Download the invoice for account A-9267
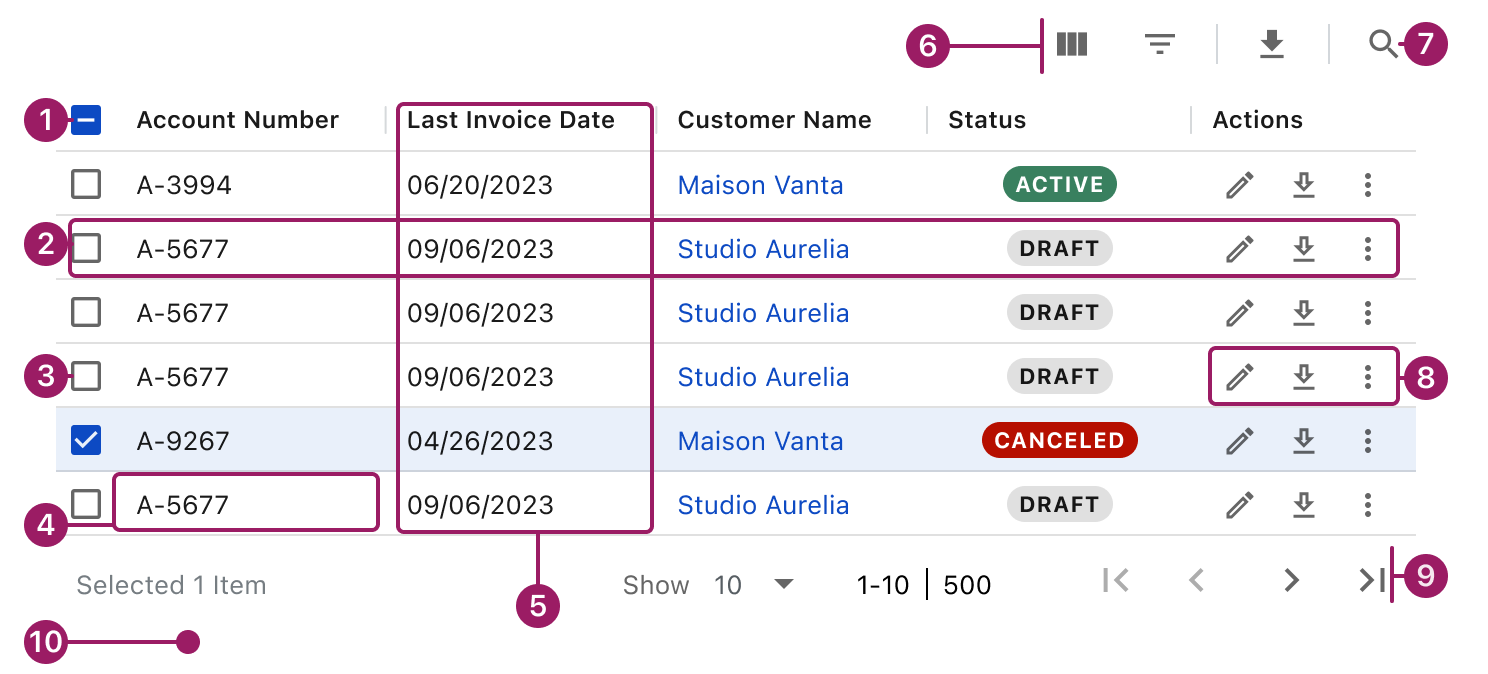 coord(1303,441)
